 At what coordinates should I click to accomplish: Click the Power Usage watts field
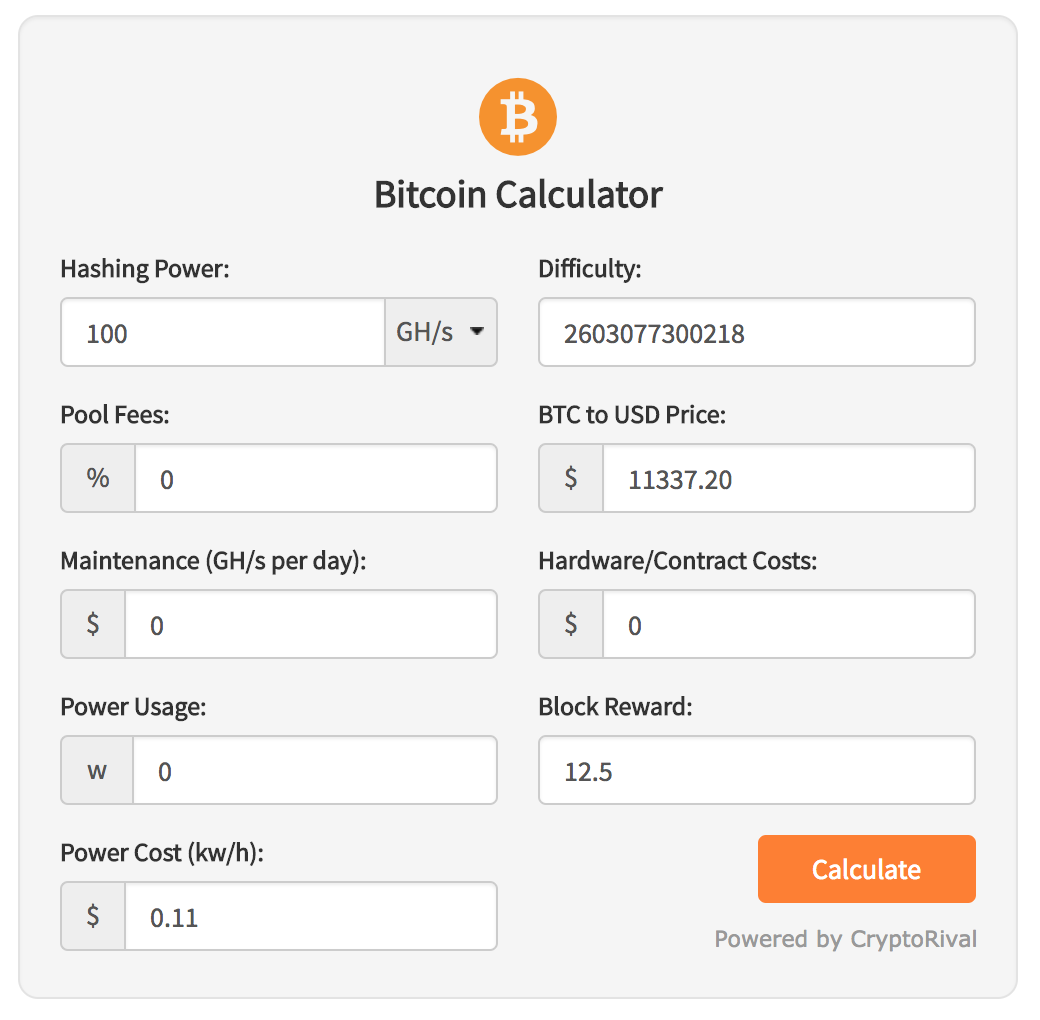[x=315, y=770]
